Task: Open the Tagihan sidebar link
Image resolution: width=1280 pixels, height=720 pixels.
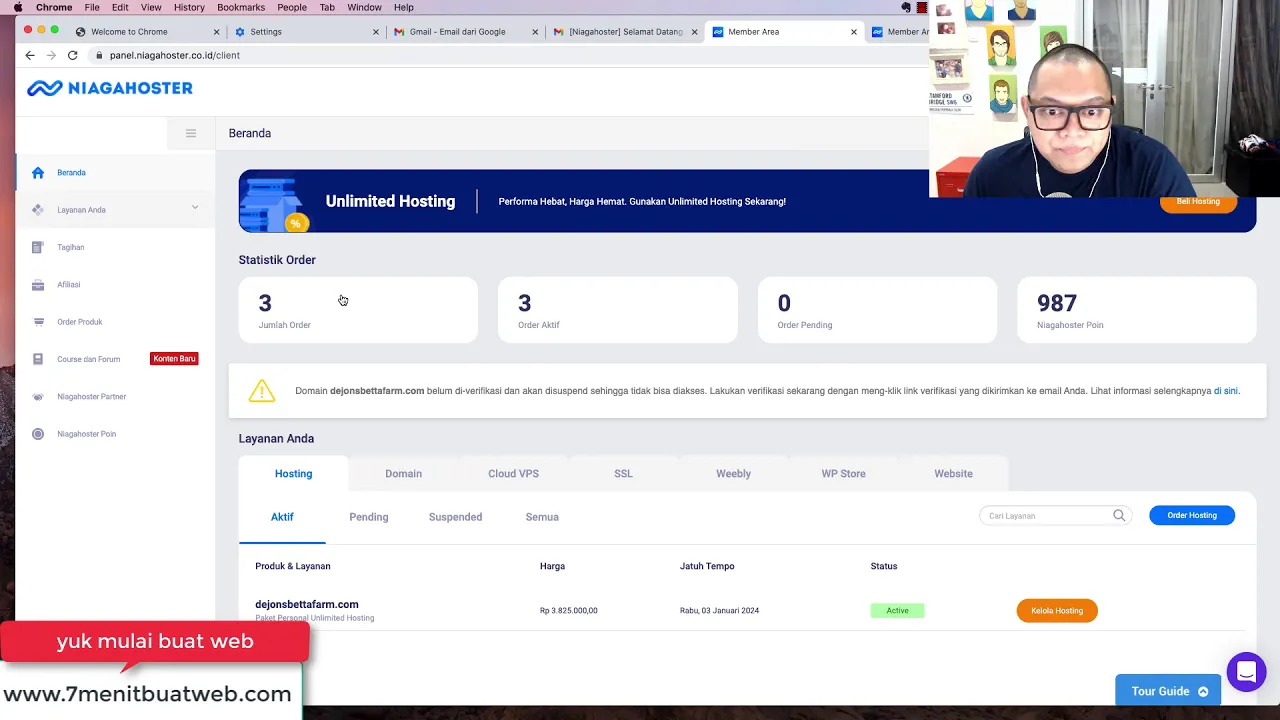Action: tap(70, 247)
